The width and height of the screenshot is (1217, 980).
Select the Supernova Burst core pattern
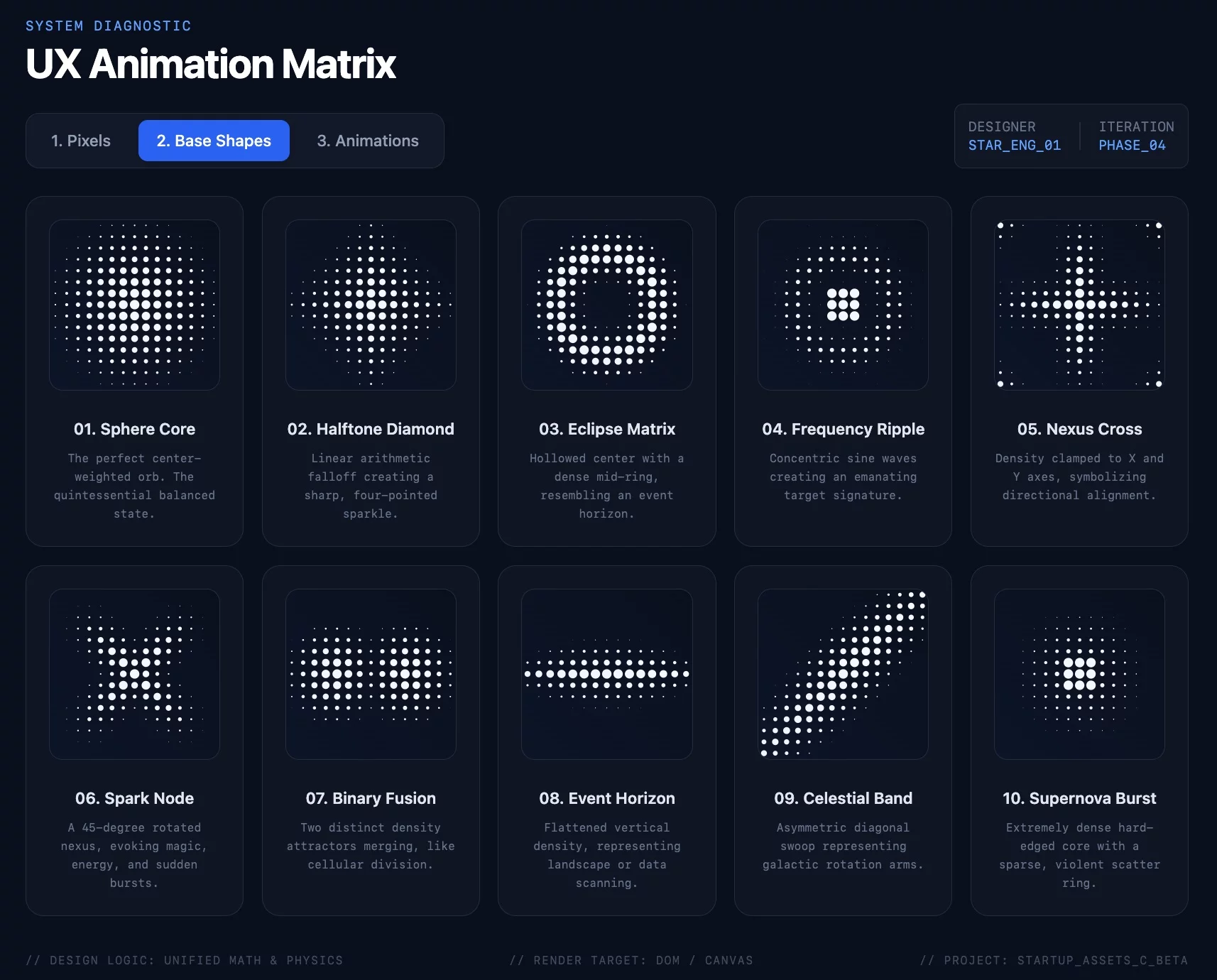coord(1079,674)
